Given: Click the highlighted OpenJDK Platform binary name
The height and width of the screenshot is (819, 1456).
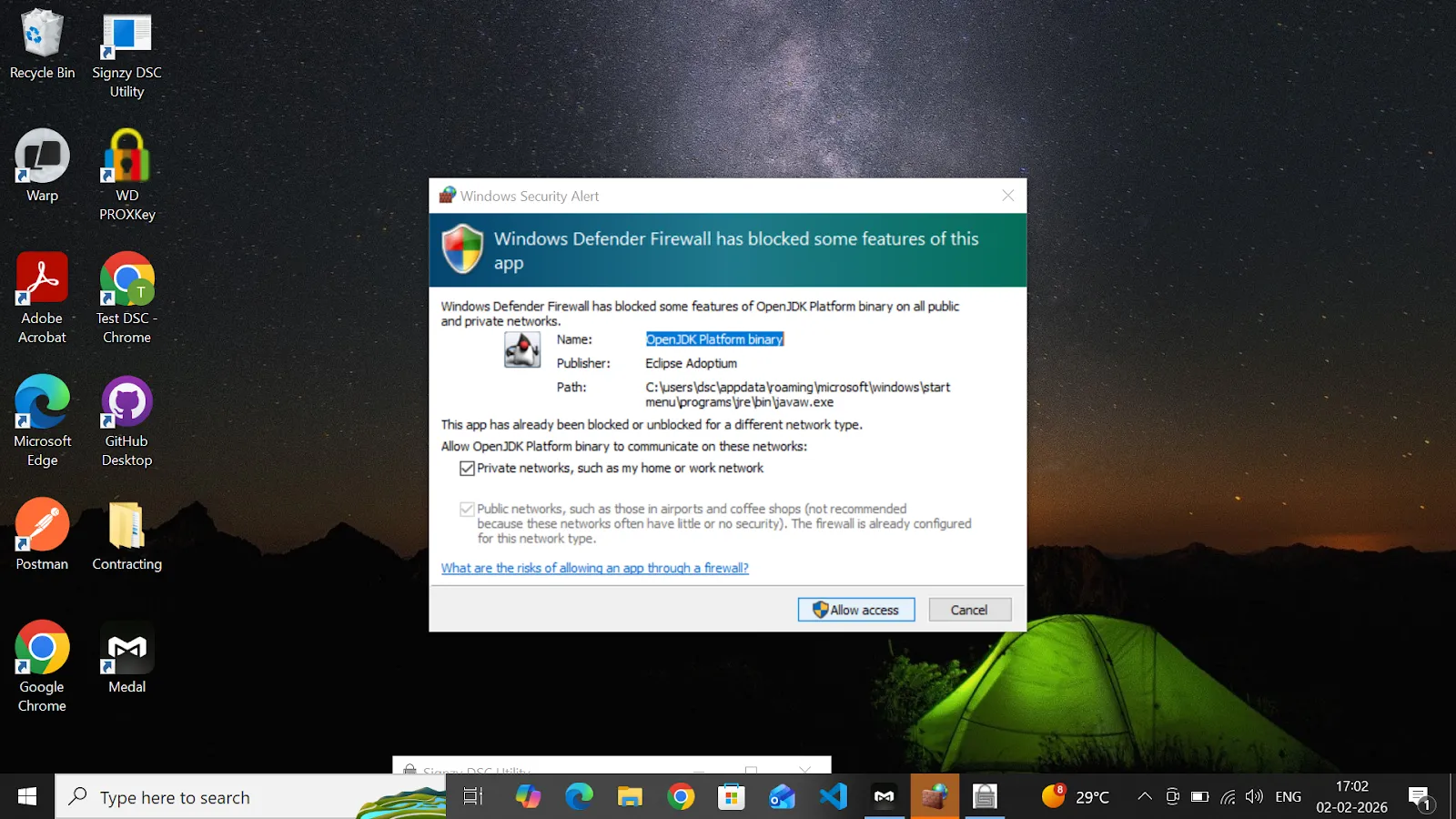Looking at the screenshot, I should 714,339.
